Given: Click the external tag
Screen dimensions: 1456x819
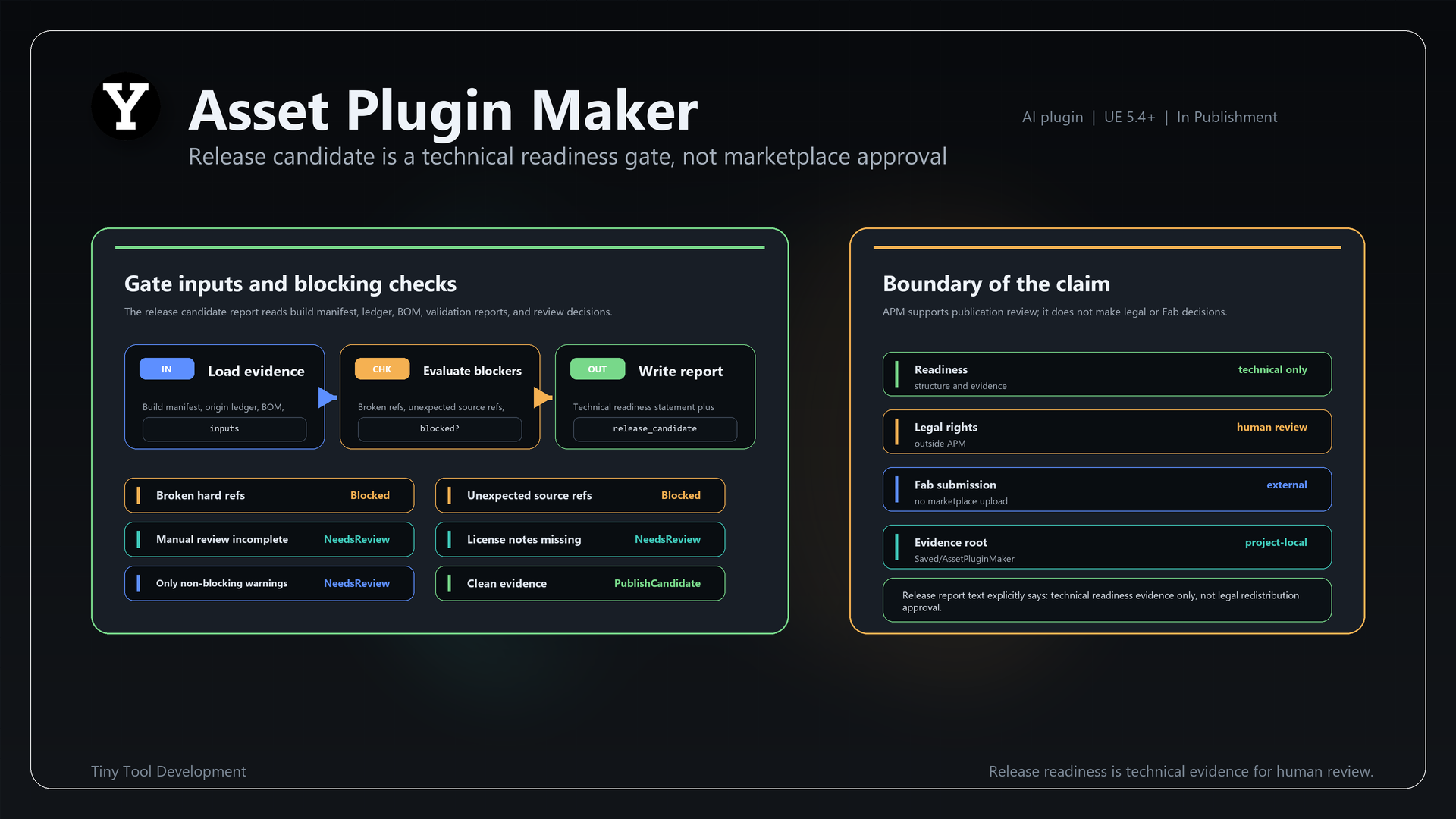Looking at the screenshot, I should click(1287, 485).
